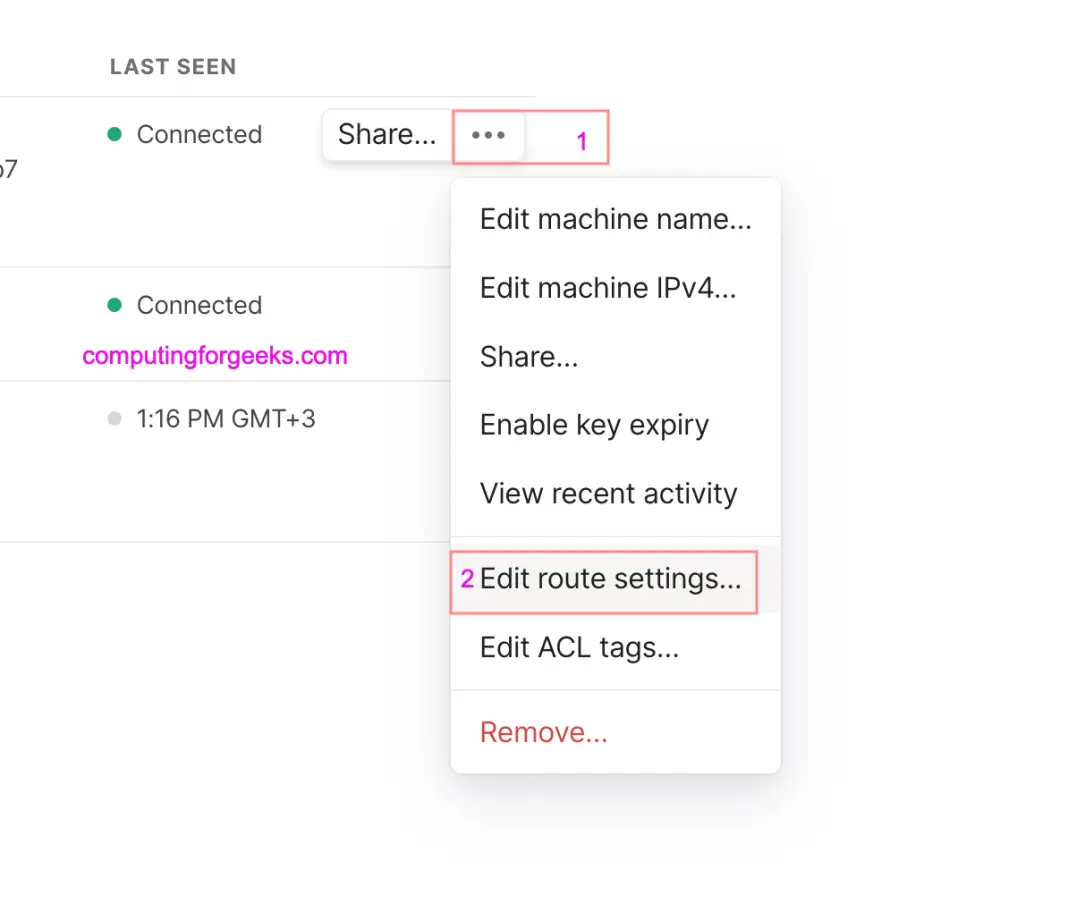Choose Edit ACL tags... menu item

point(616,648)
